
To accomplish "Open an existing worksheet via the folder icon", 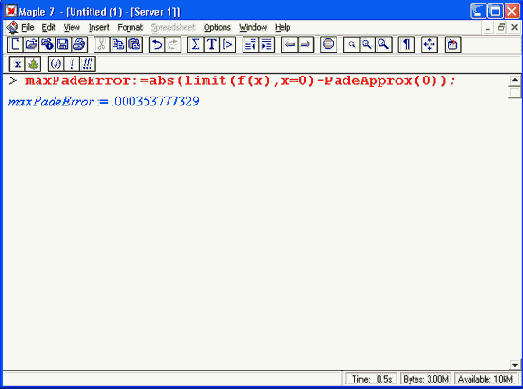I will click(31, 44).
